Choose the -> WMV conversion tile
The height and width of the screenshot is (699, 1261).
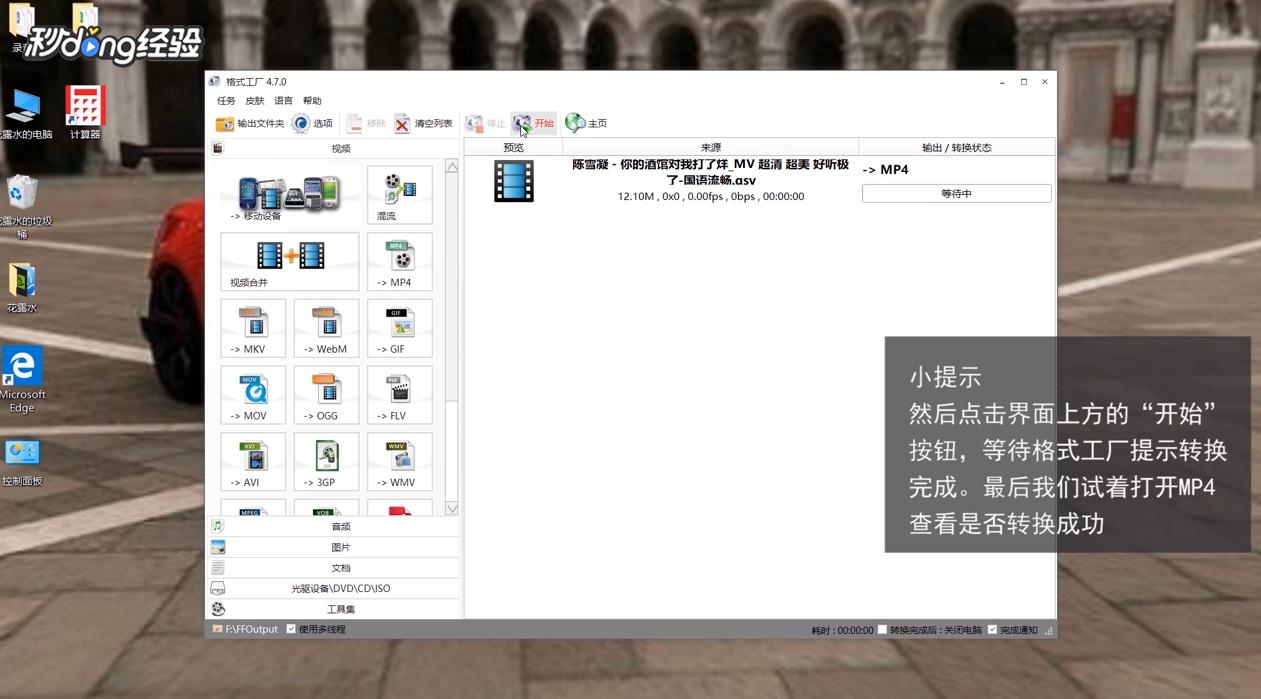400,462
